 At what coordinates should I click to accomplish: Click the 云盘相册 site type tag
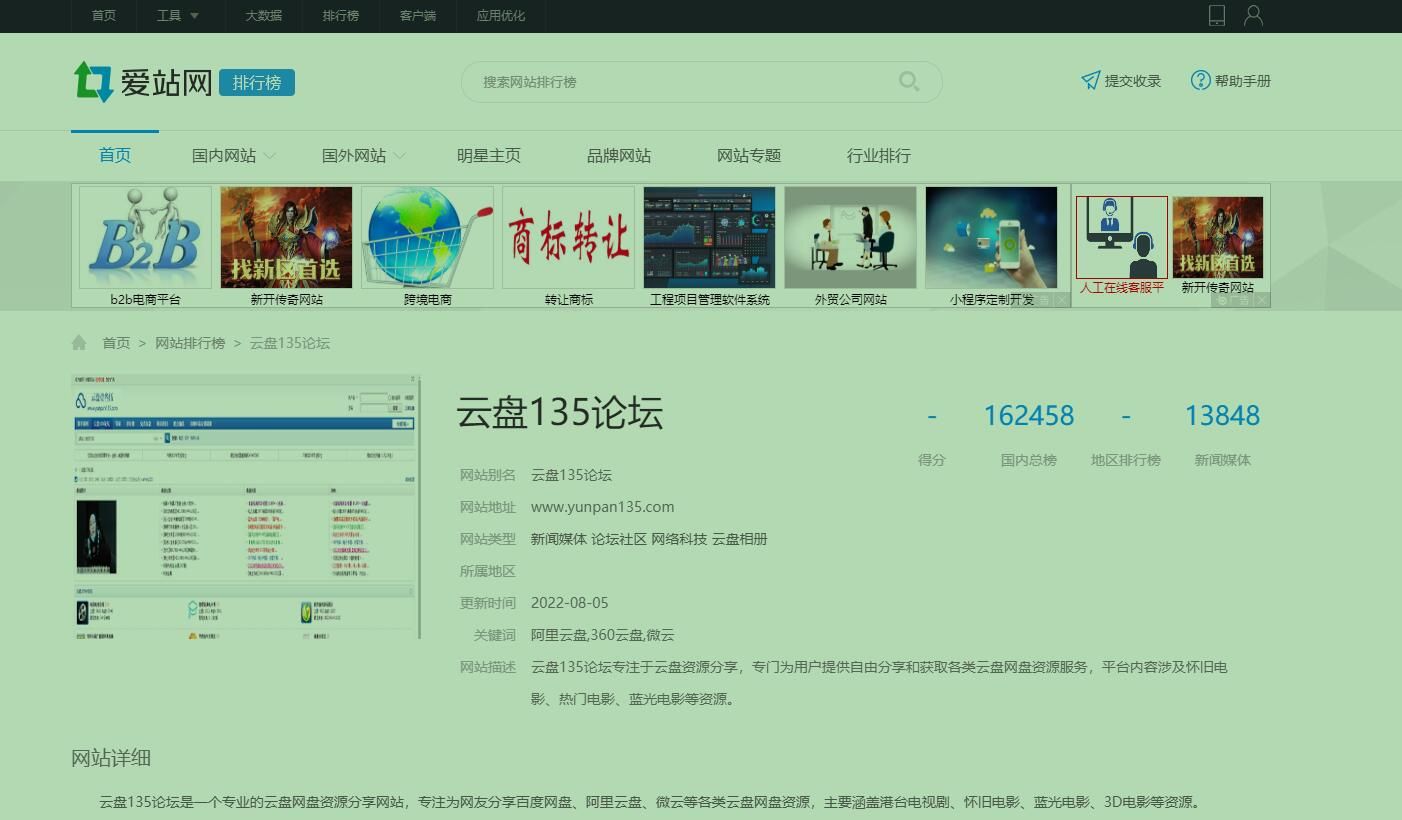pyautogui.click(x=740, y=539)
